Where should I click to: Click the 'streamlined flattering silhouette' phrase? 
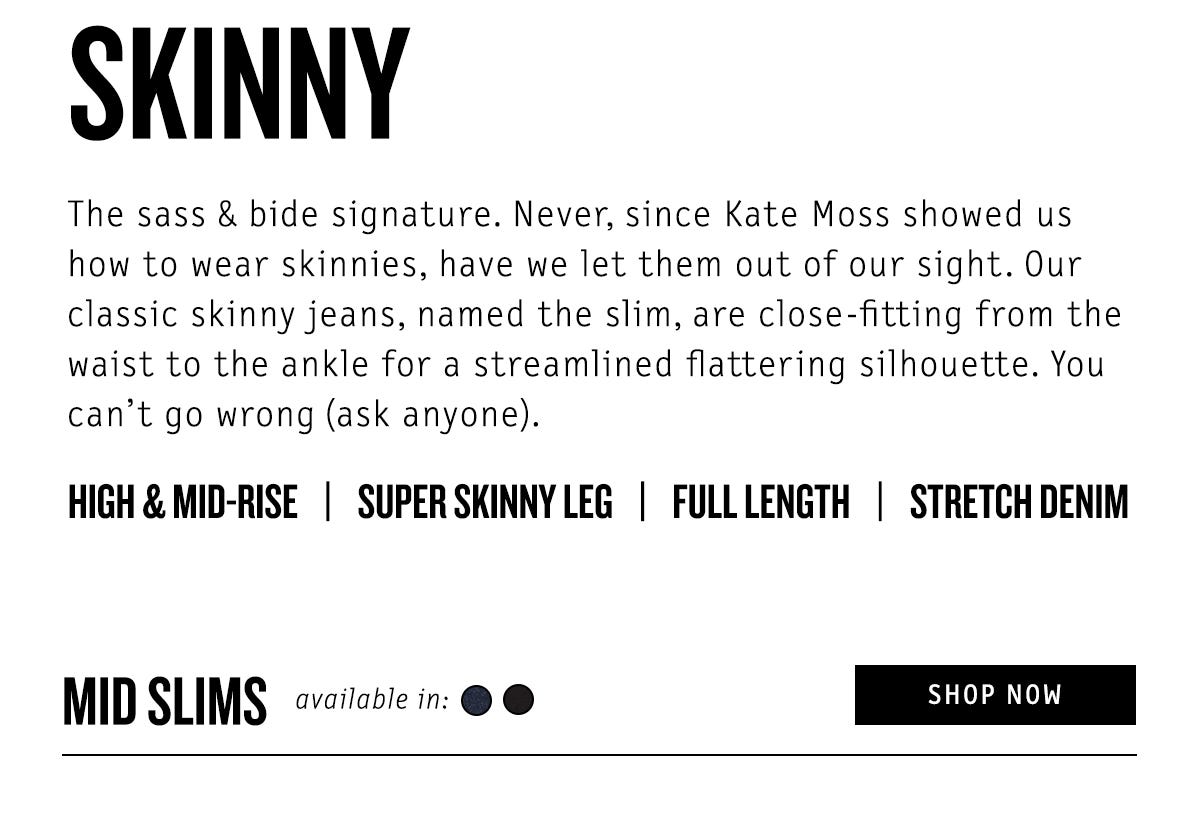point(741,365)
